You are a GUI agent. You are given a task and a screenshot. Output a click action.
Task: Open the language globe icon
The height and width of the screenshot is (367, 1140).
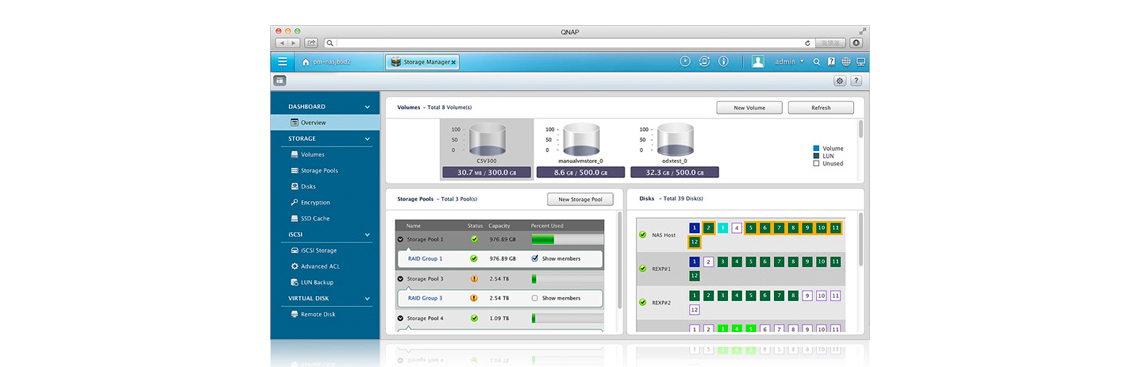tap(846, 62)
